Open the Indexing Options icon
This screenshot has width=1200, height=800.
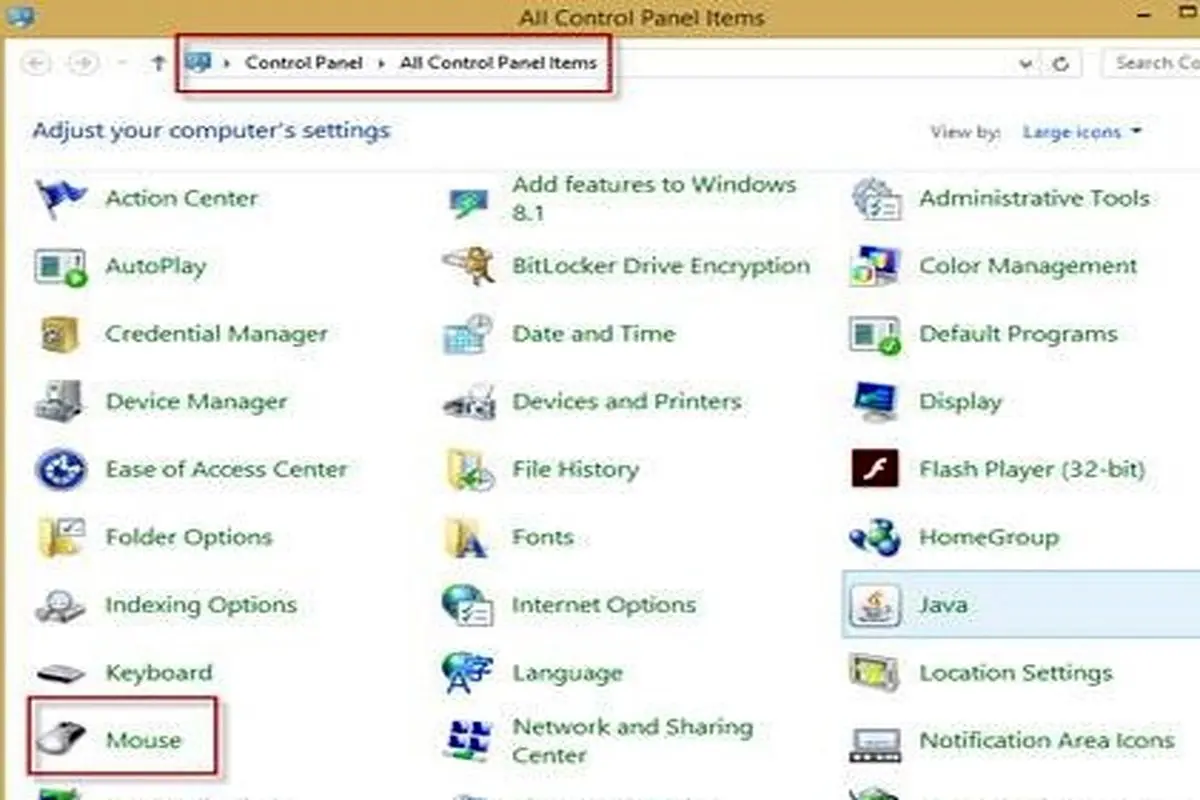[61, 605]
